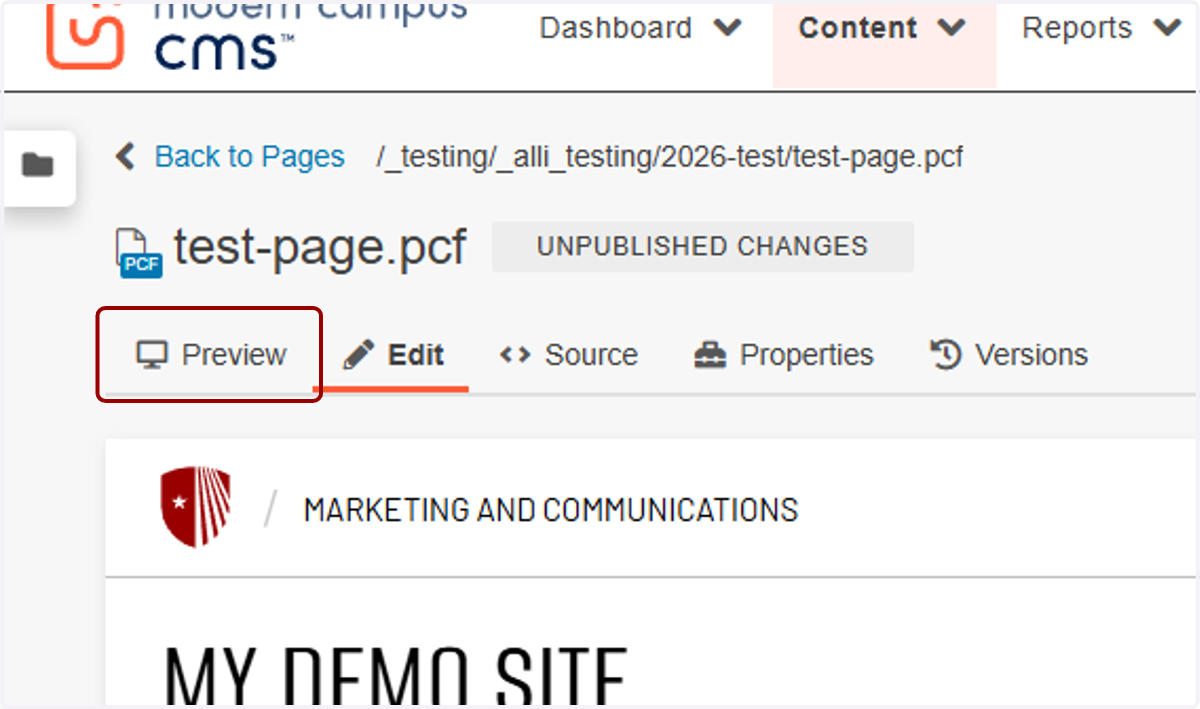Open the Dashboard dropdown menu
1200x709 pixels.
[x=640, y=28]
